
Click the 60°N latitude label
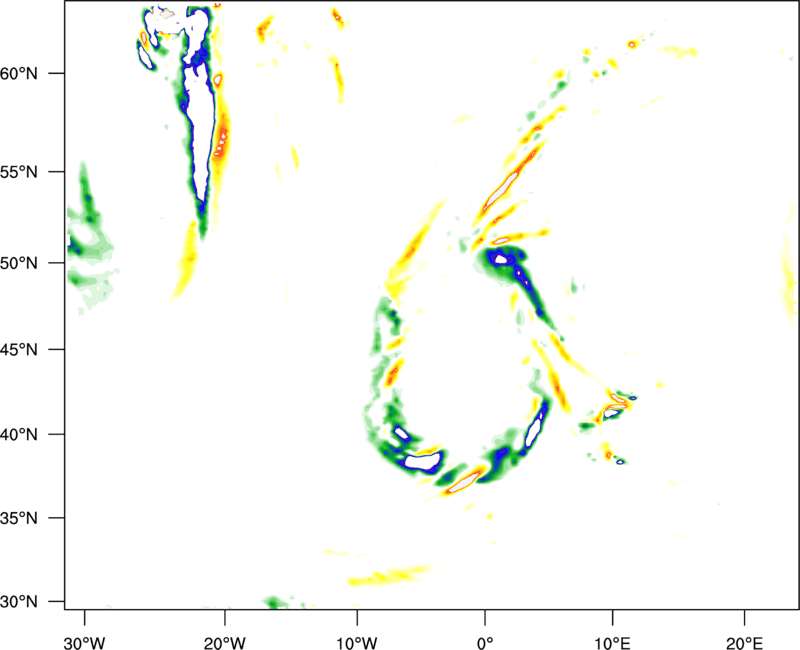(x=19, y=74)
